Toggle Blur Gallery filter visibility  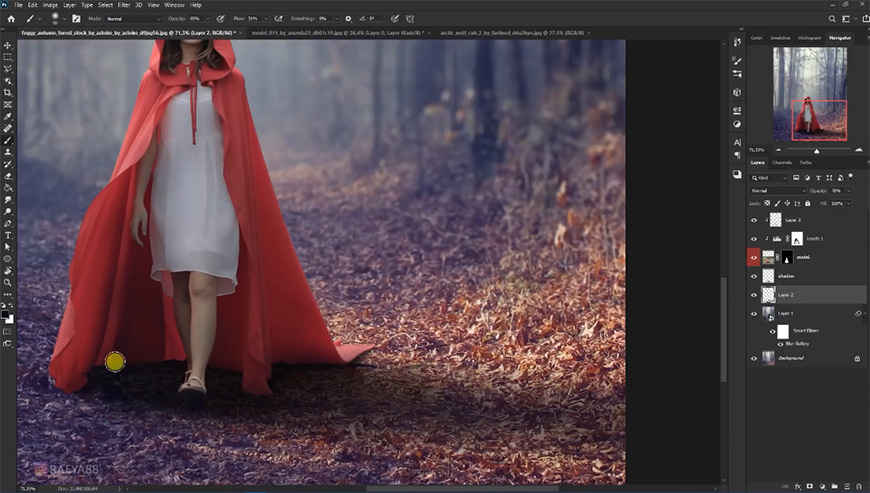(x=780, y=344)
